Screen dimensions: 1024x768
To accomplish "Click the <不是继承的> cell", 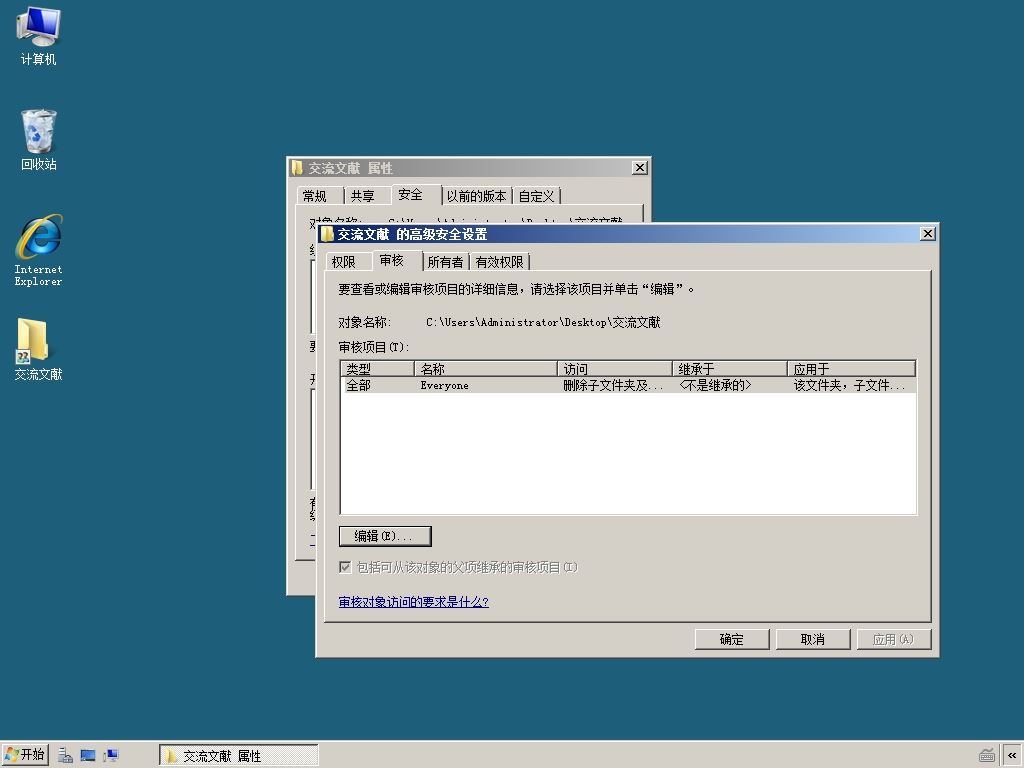I will click(715, 385).
